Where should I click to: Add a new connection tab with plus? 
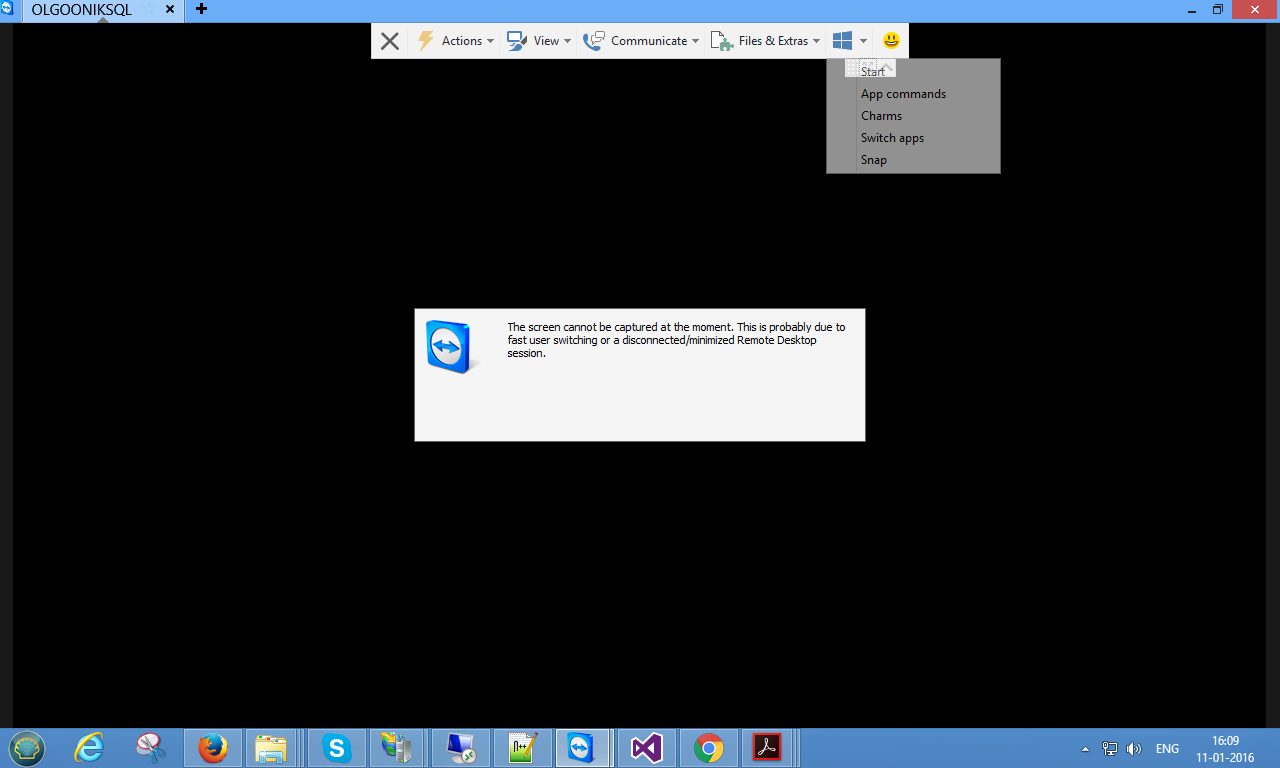coord(201,9)
